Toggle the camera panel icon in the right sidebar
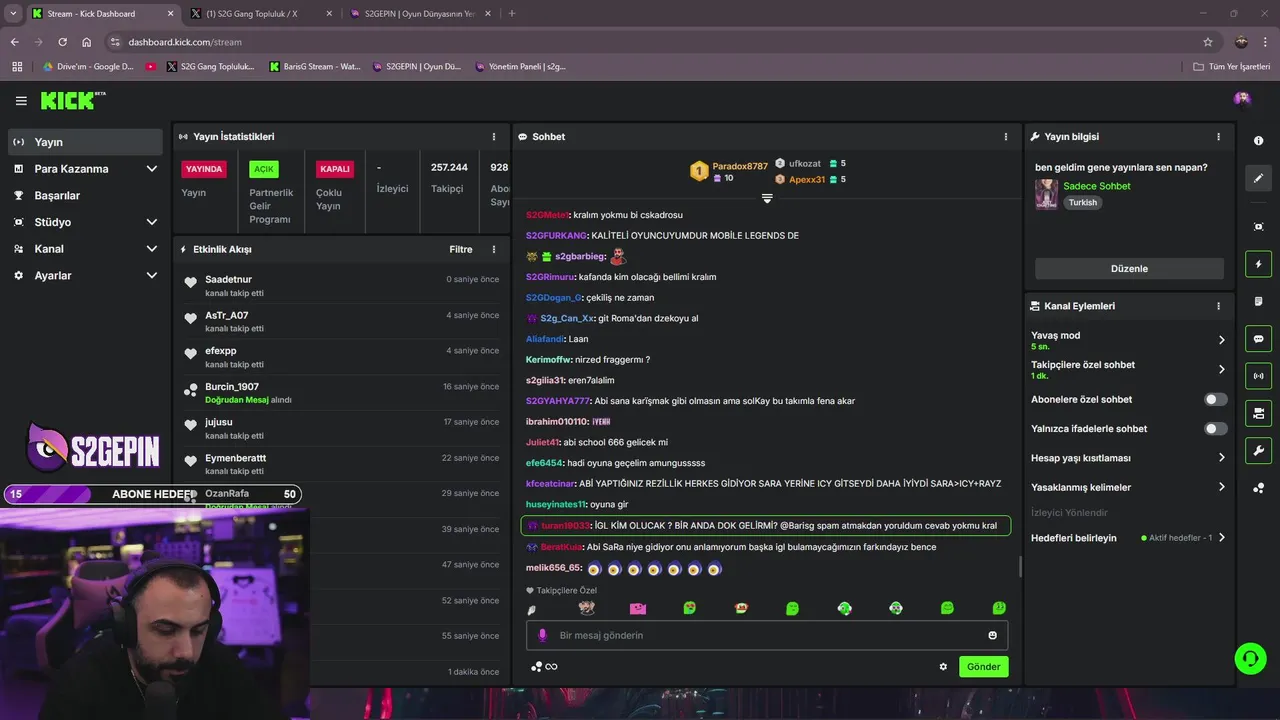The width and height of the screenshot is (1280, 720). pos(1258,413)
